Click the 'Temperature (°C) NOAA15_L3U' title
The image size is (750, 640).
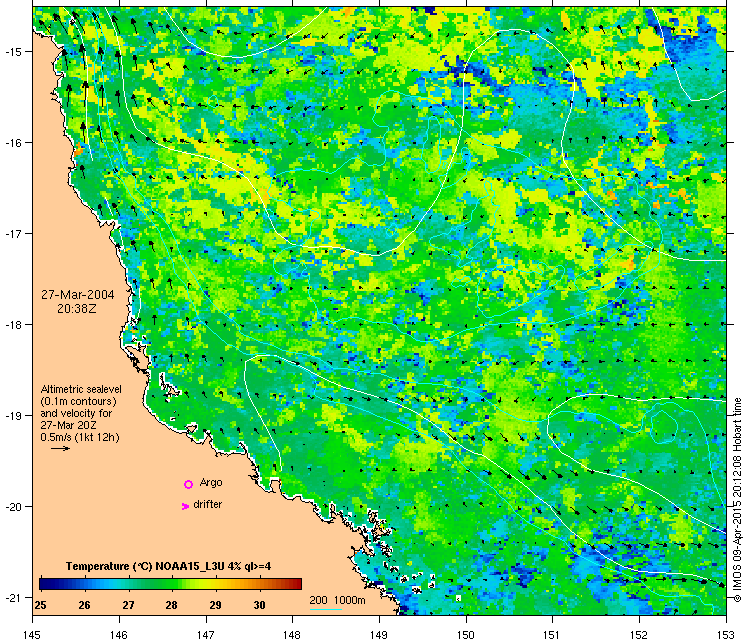[145, 566]
